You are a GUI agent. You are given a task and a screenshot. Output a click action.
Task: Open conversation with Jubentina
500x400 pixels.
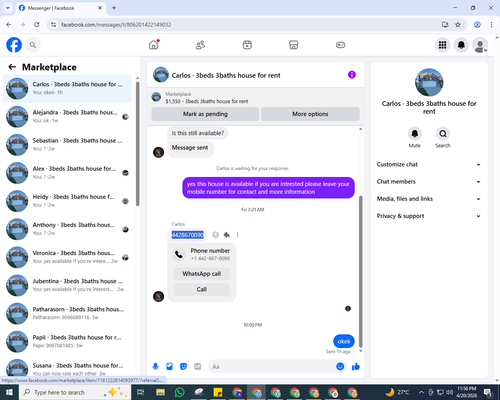click(67, 285)
